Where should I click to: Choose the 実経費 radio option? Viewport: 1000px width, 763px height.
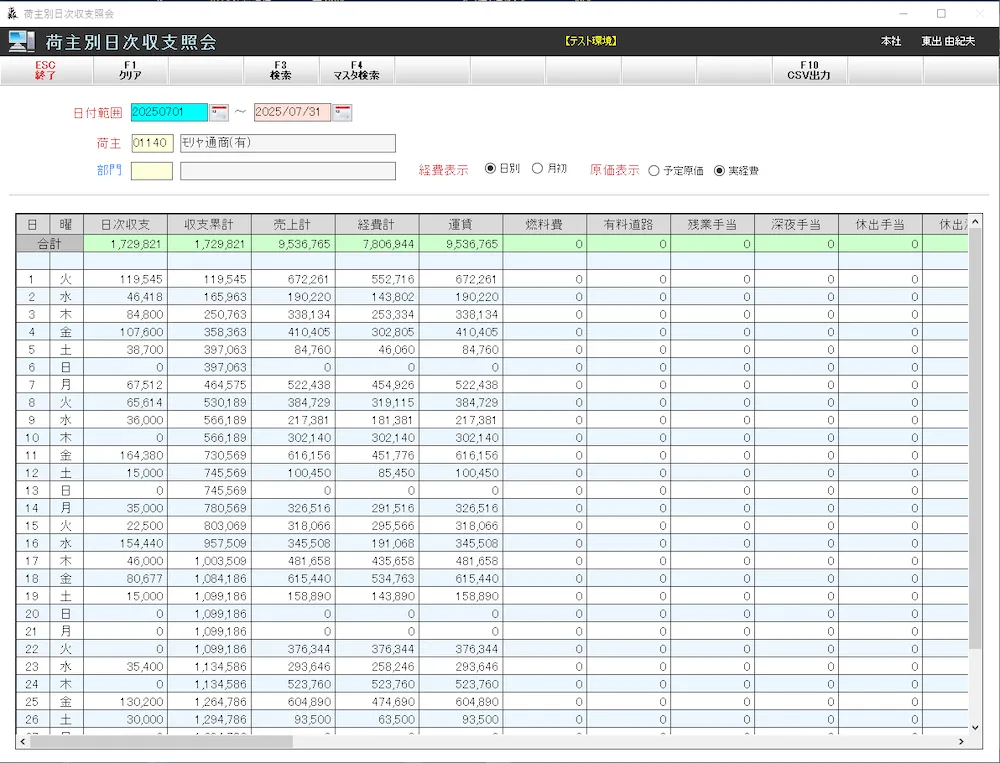[719, 171]
